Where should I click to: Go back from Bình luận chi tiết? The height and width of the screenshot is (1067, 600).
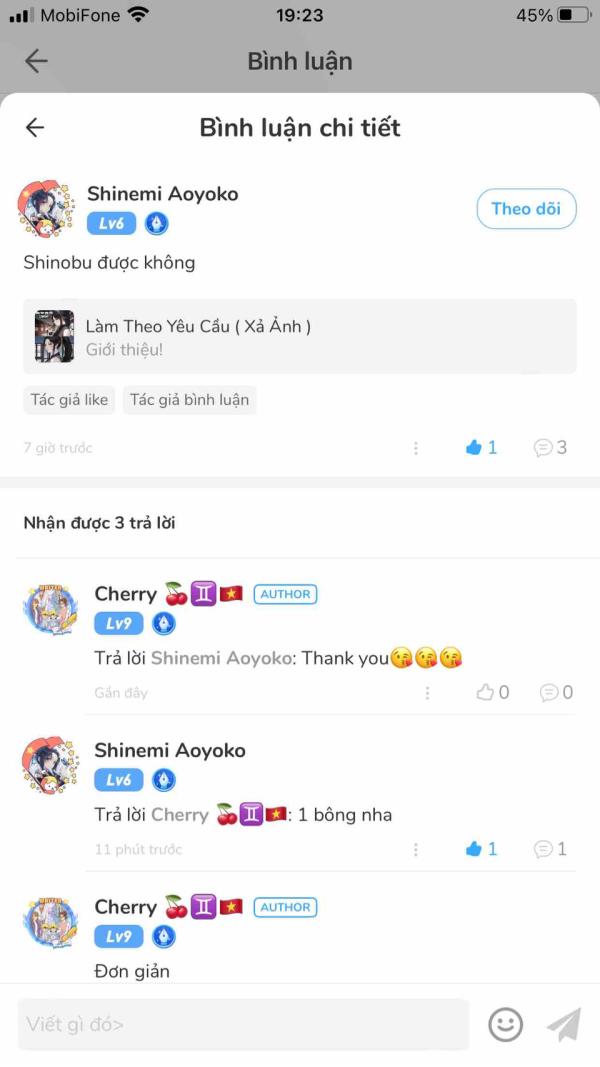pos(35,127)
